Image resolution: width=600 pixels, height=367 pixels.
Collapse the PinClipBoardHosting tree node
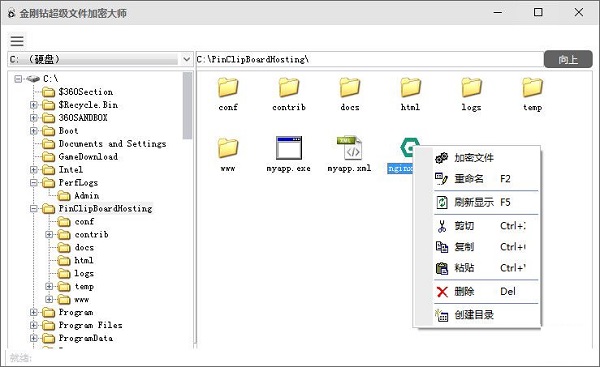click(34, 209)
